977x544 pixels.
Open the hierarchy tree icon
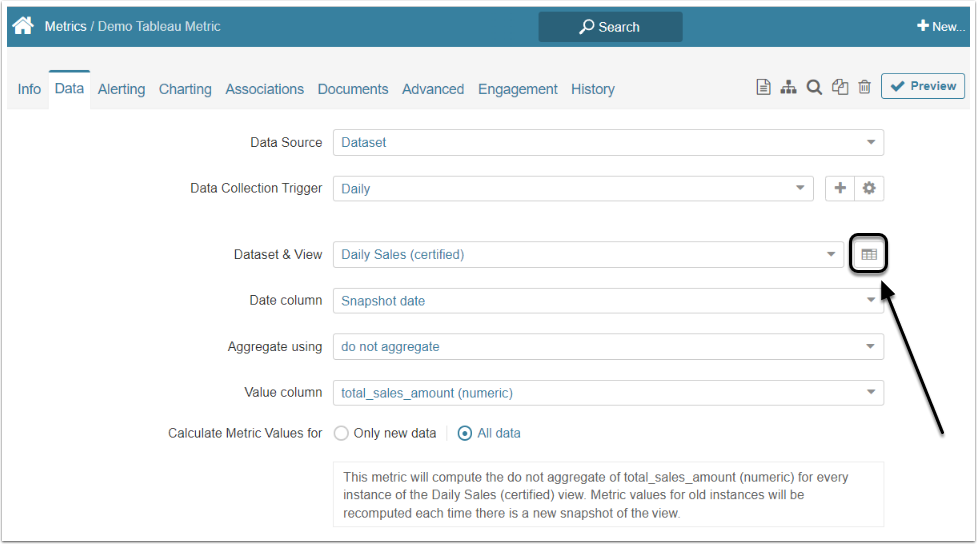789,88
